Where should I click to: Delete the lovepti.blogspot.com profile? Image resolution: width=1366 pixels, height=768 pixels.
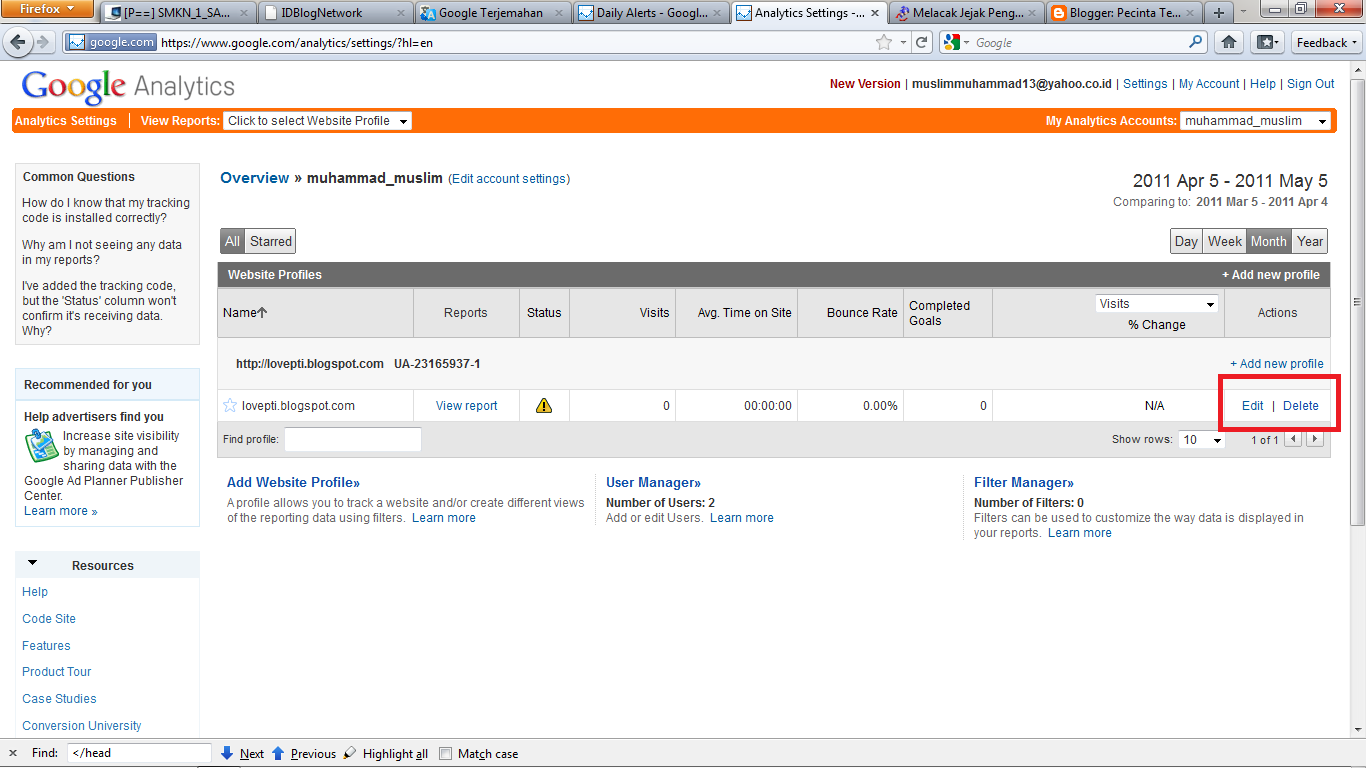1301,406
